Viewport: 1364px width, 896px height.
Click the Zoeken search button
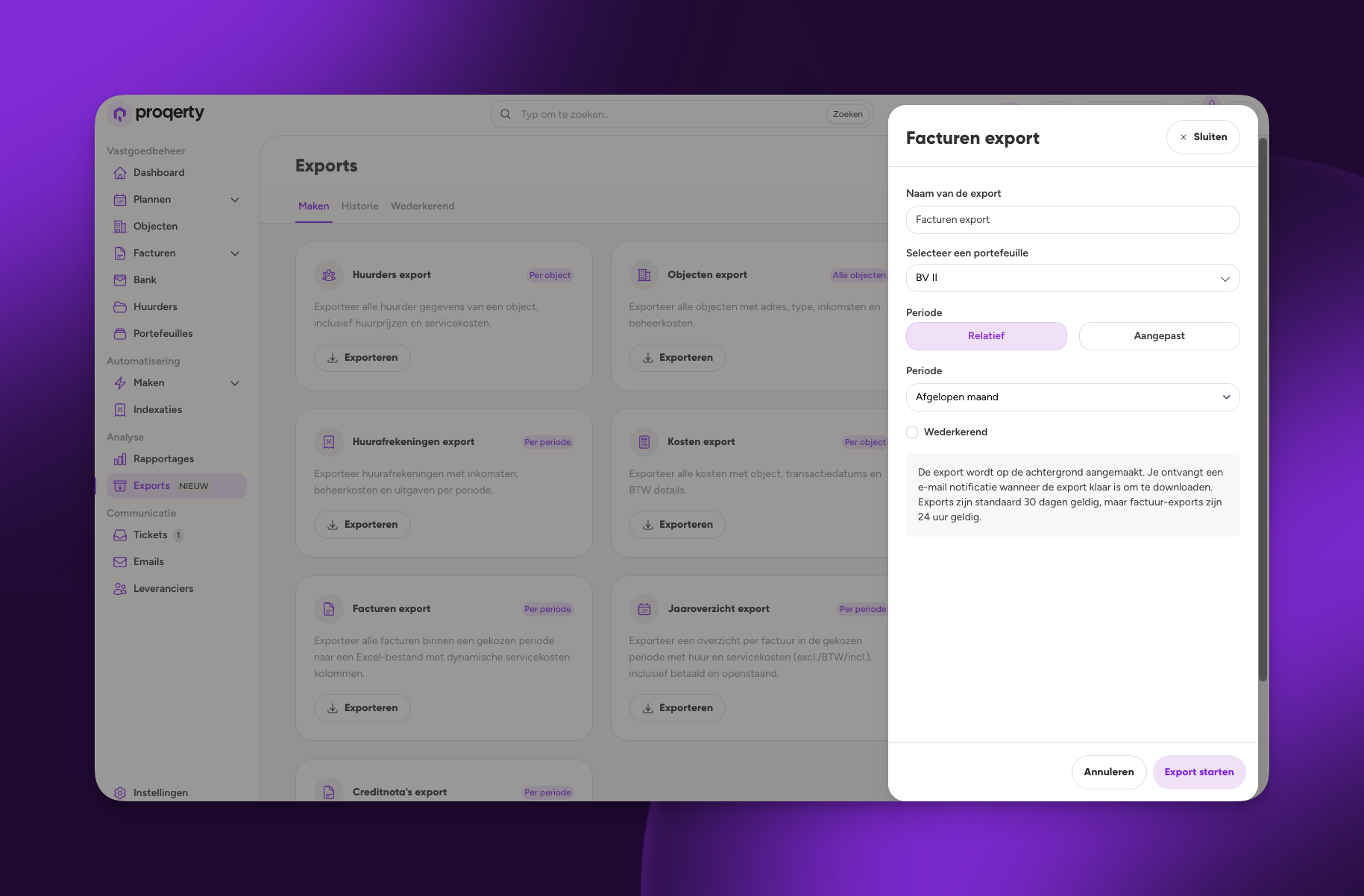[x=848, y=114]
